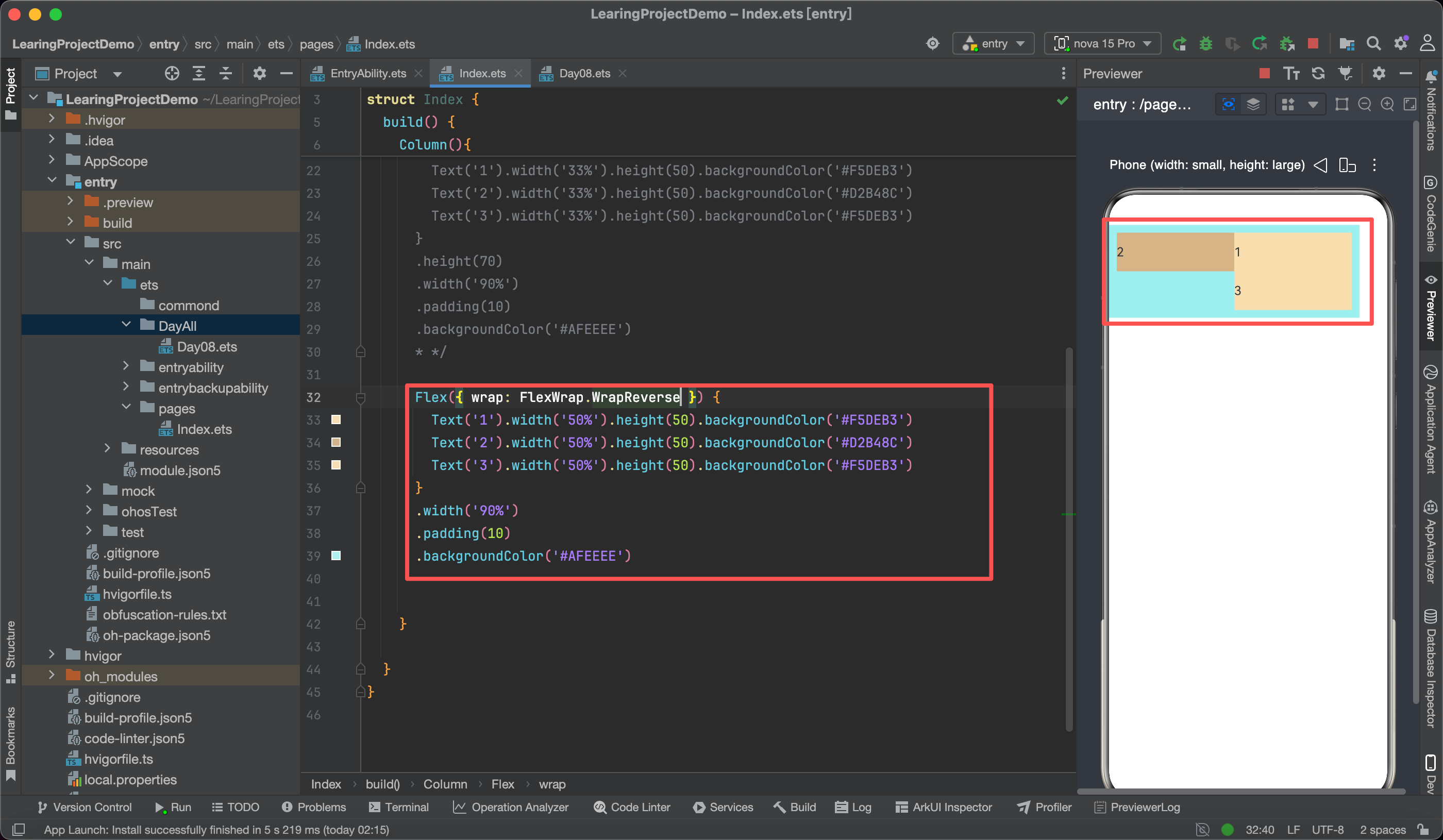Click the Previewer refresh icon
The image size is (1443, 840).
point(1318,73)
